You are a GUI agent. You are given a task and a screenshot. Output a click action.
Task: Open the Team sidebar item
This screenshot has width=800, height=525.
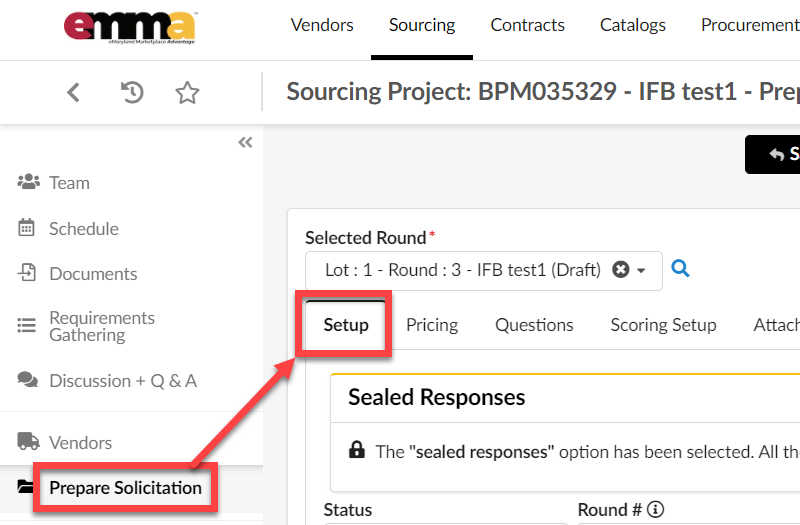(69, 183)
